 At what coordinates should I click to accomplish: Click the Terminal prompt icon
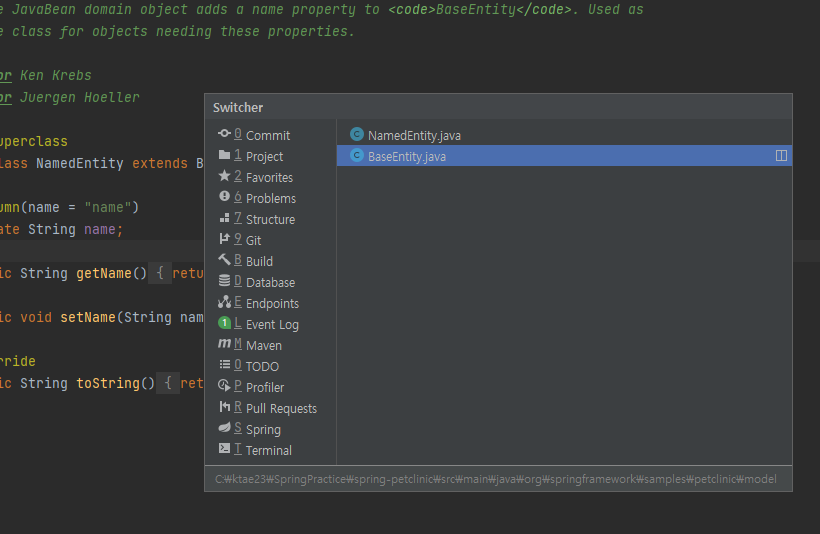pos(224,449)
